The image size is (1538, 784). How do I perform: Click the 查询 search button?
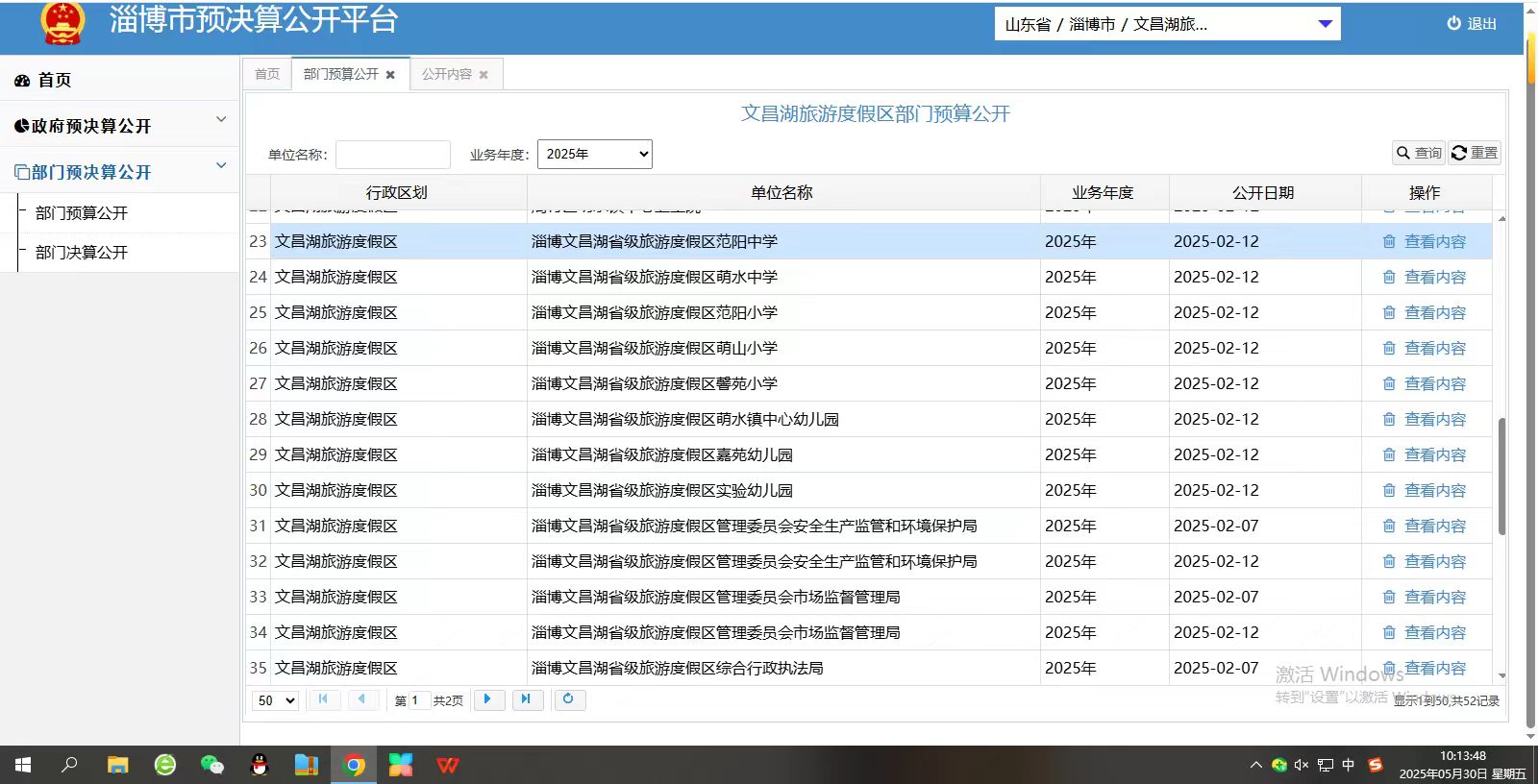point(1419,153)
